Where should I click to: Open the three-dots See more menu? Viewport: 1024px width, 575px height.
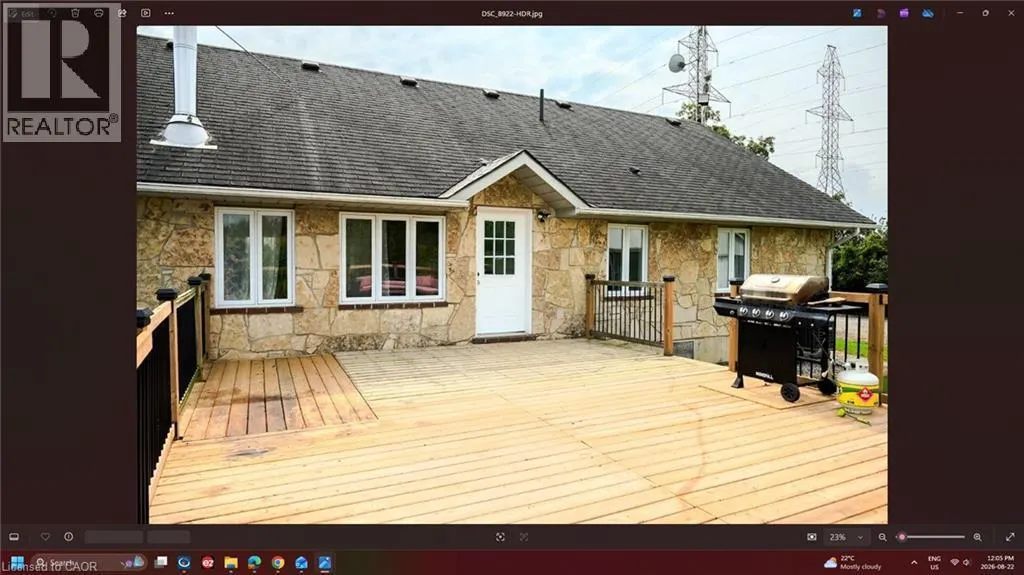pos(169,13)
